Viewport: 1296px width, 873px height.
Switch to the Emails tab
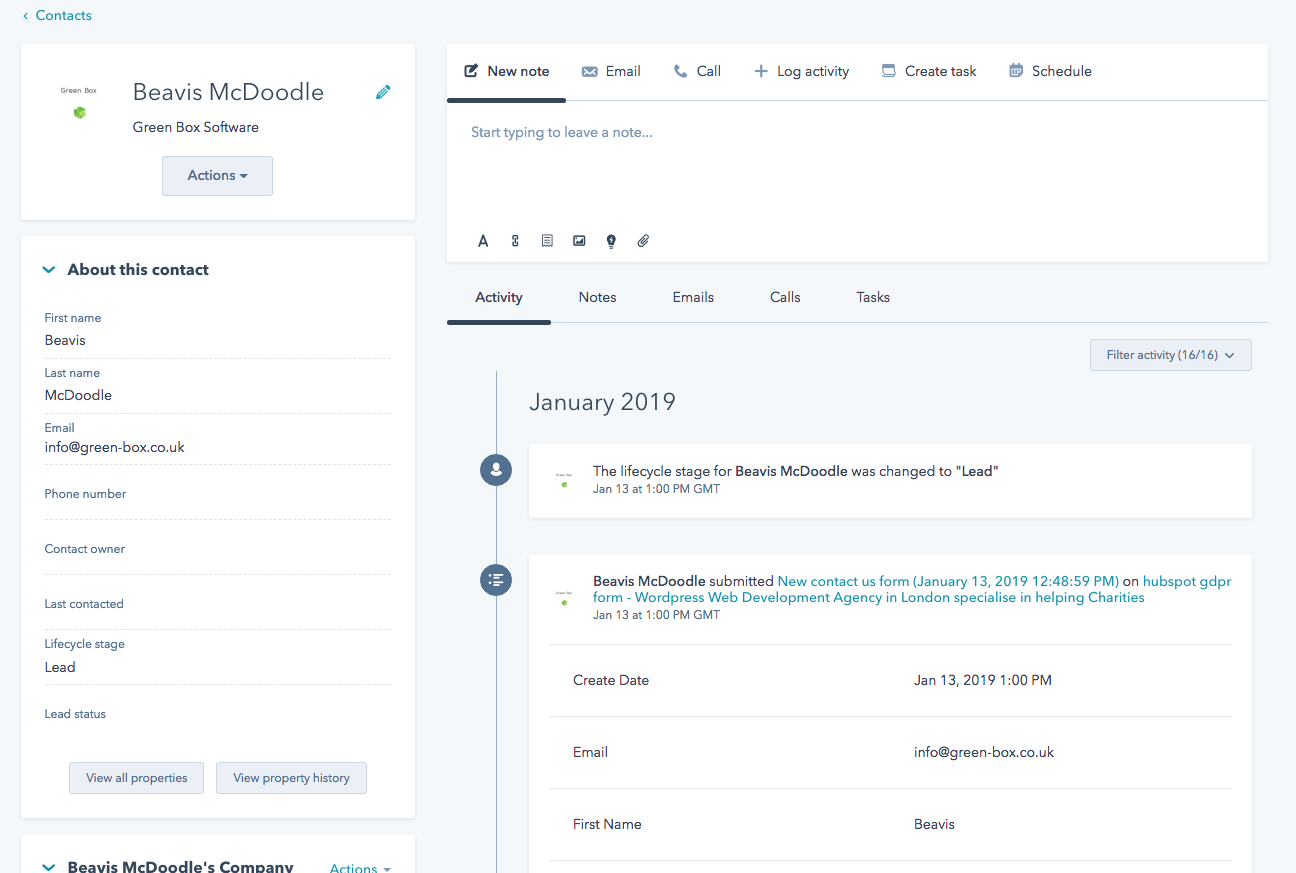click(693, 297)
